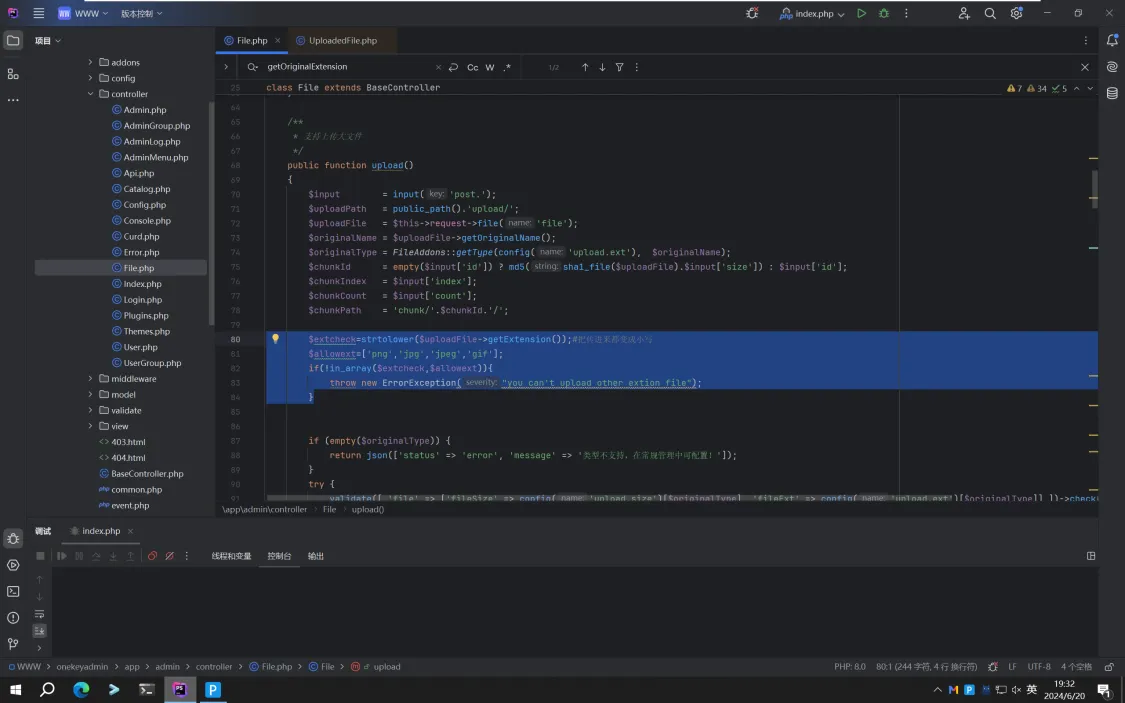The height and width of the screenshot is (703, 1125).
Task: Toggle Regex search option
Action: (x=507, y=67)
